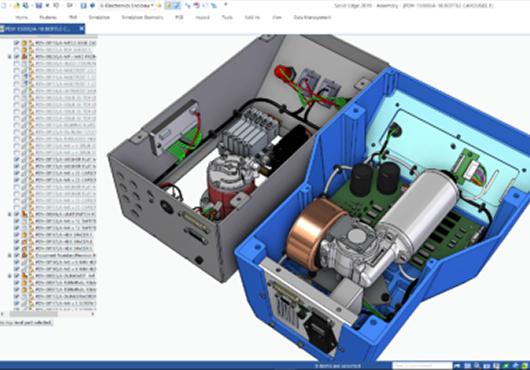Viewport: 530px width, 370px height.
Task: Expand the third subassembly node in tree
Action: click(x=10, y=255)
